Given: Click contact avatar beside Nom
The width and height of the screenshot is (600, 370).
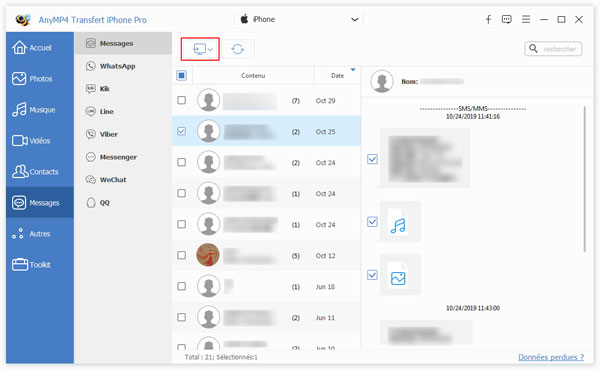Looking at the screenshot, I should tap(382, 81).
